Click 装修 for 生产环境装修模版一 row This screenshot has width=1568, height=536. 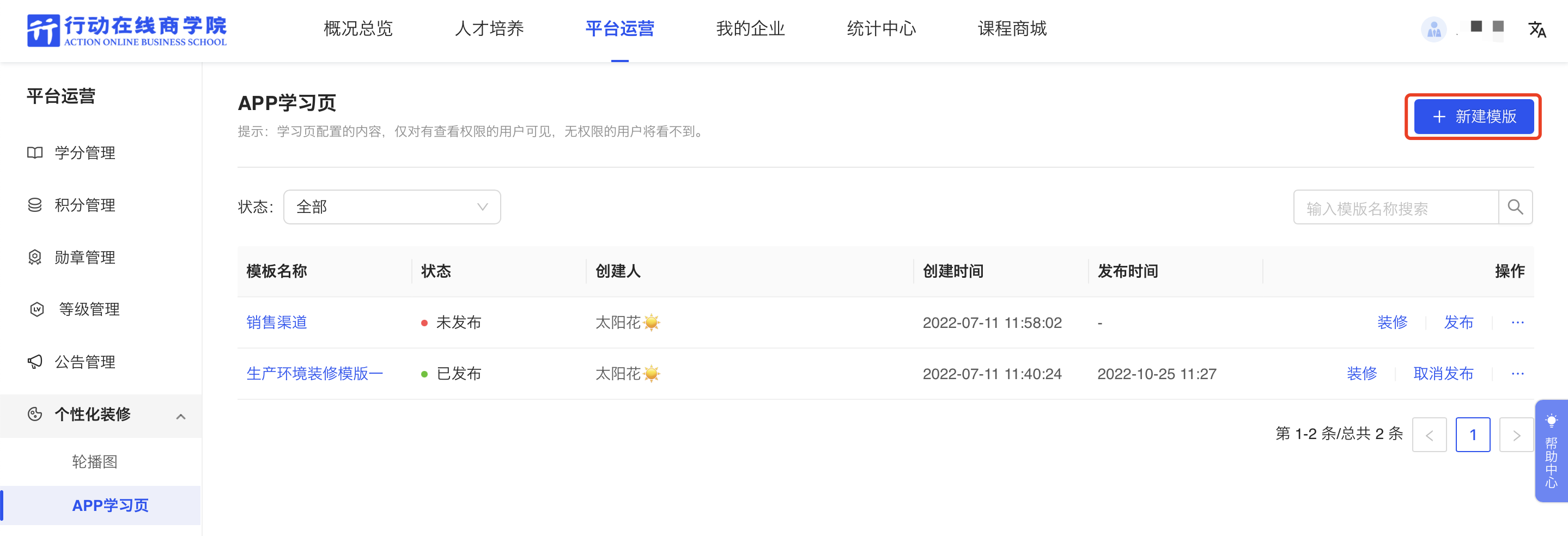[x=1362, y=373]
